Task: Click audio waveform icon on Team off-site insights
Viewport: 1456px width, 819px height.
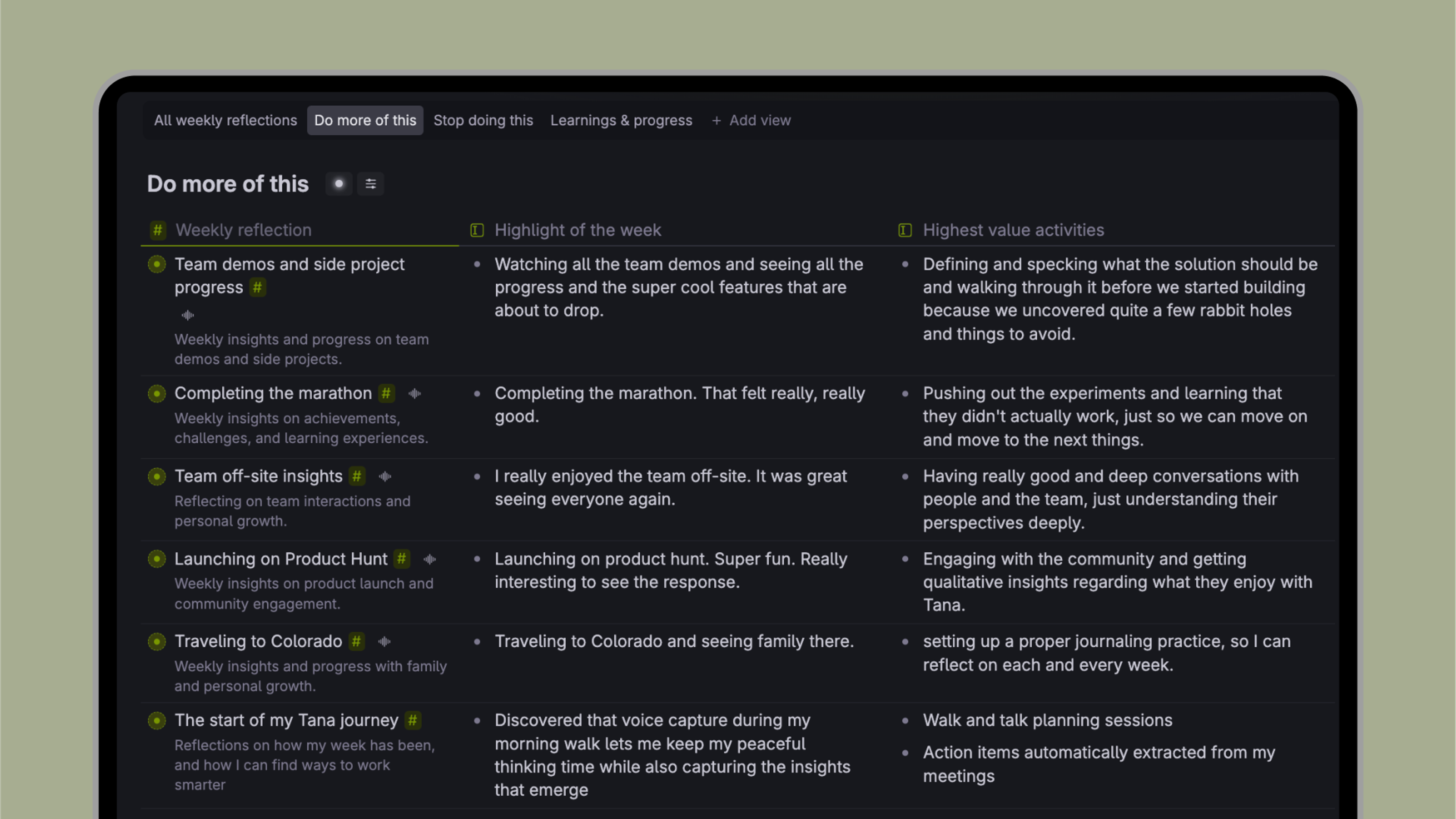Action: (385, 477)
